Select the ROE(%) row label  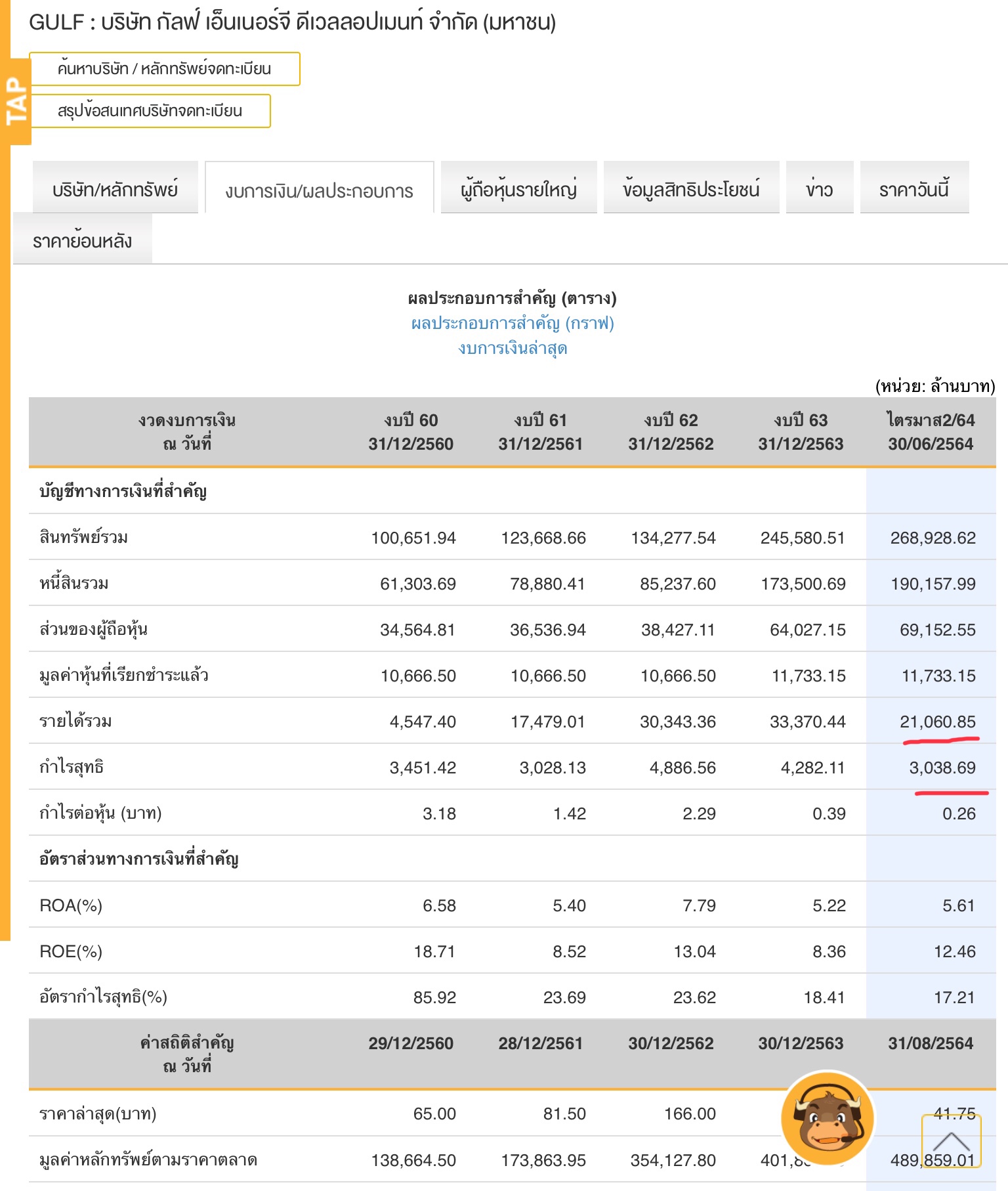(x=71, y=951)
